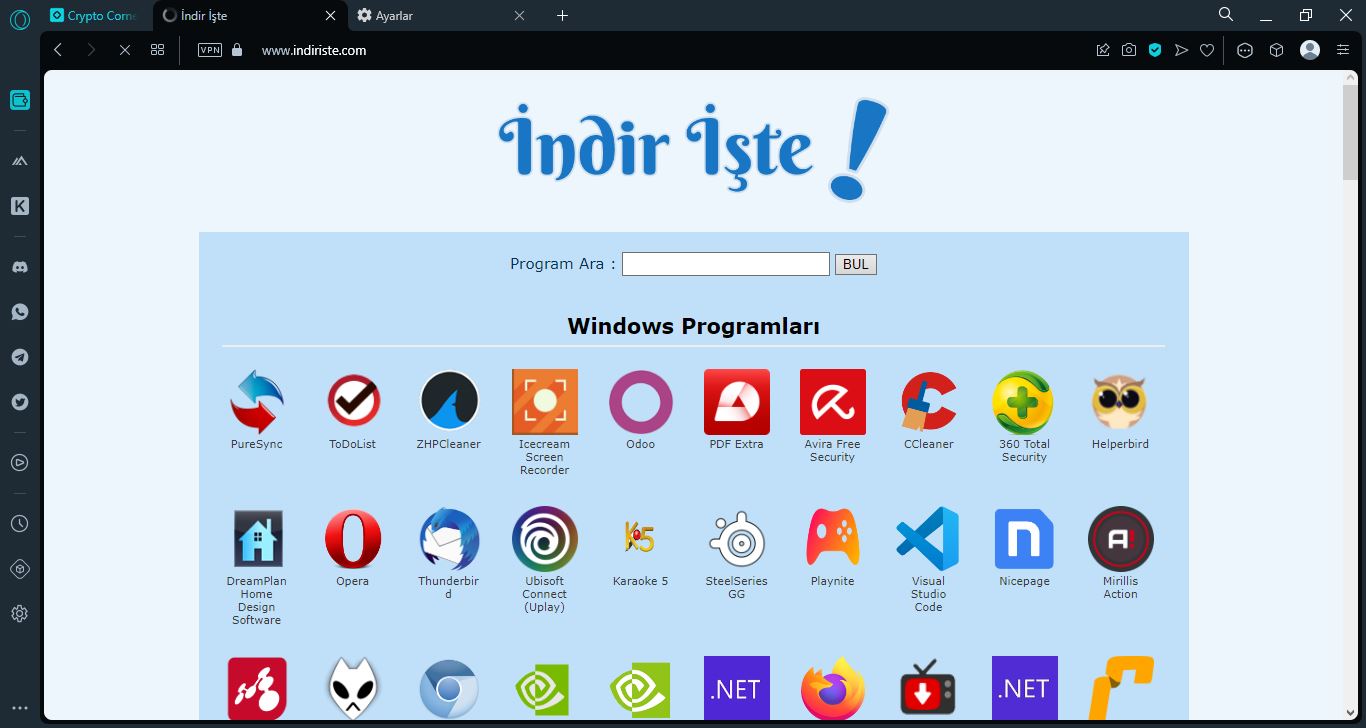
Task: Click the İndir İşte logo
Action: pos(692,149)
